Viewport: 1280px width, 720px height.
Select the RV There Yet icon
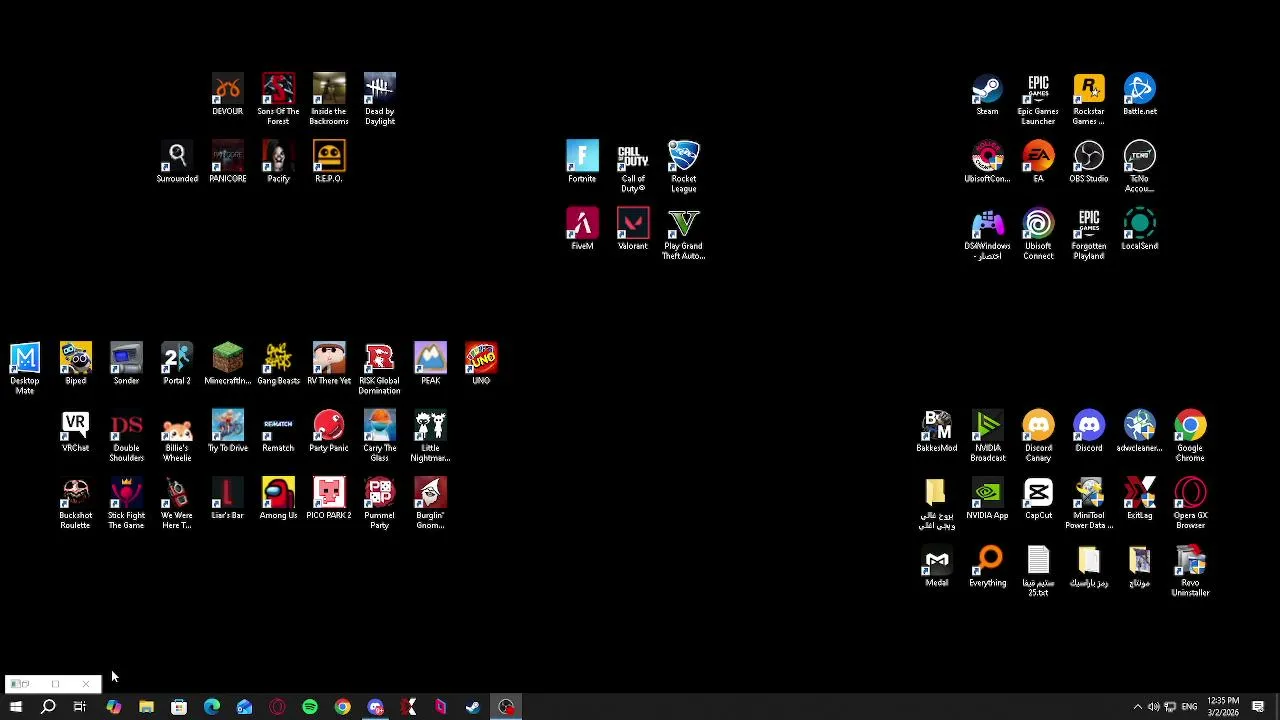click(x=329, y=364)
